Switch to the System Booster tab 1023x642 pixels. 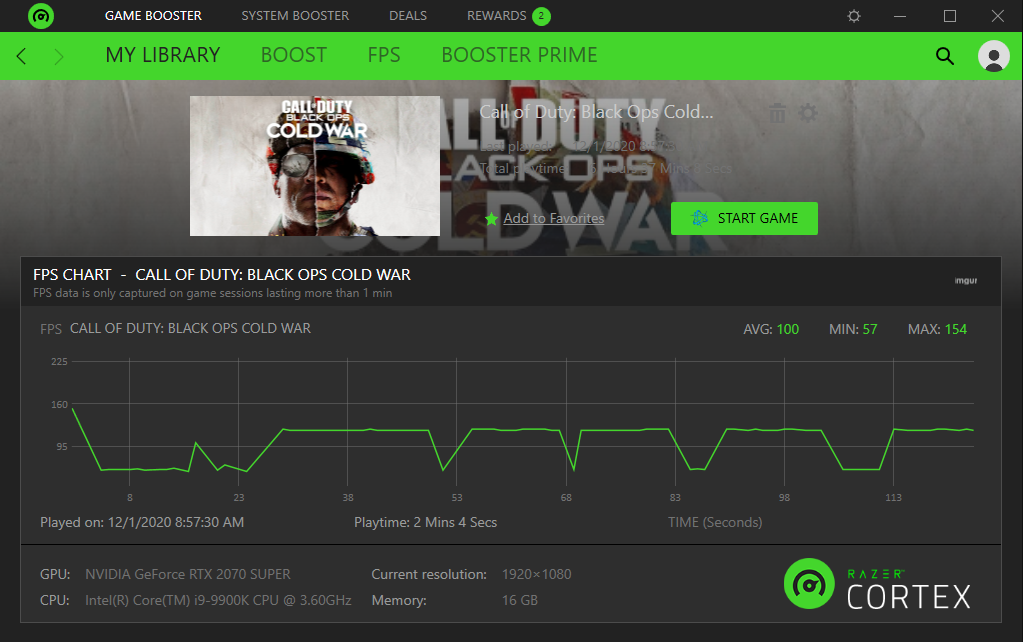pyautogui.click(x=295, y=16)
